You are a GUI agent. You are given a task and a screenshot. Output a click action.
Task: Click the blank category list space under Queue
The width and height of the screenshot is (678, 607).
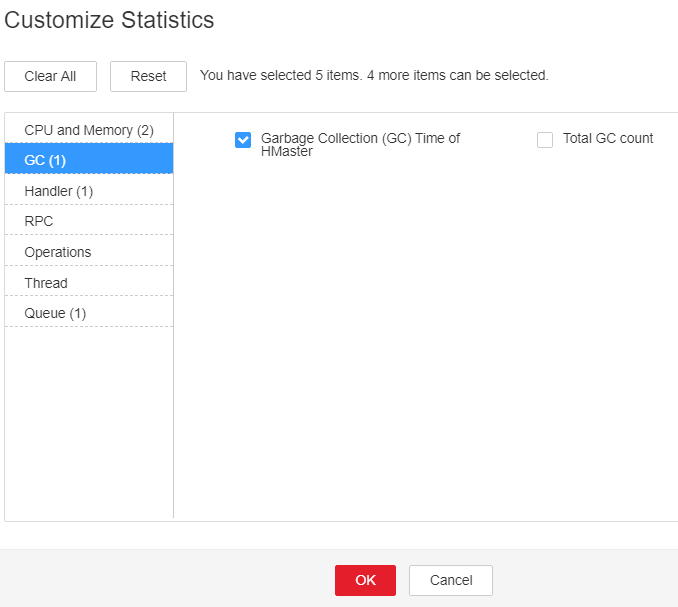pyautogui.click(x=89, y=422)
